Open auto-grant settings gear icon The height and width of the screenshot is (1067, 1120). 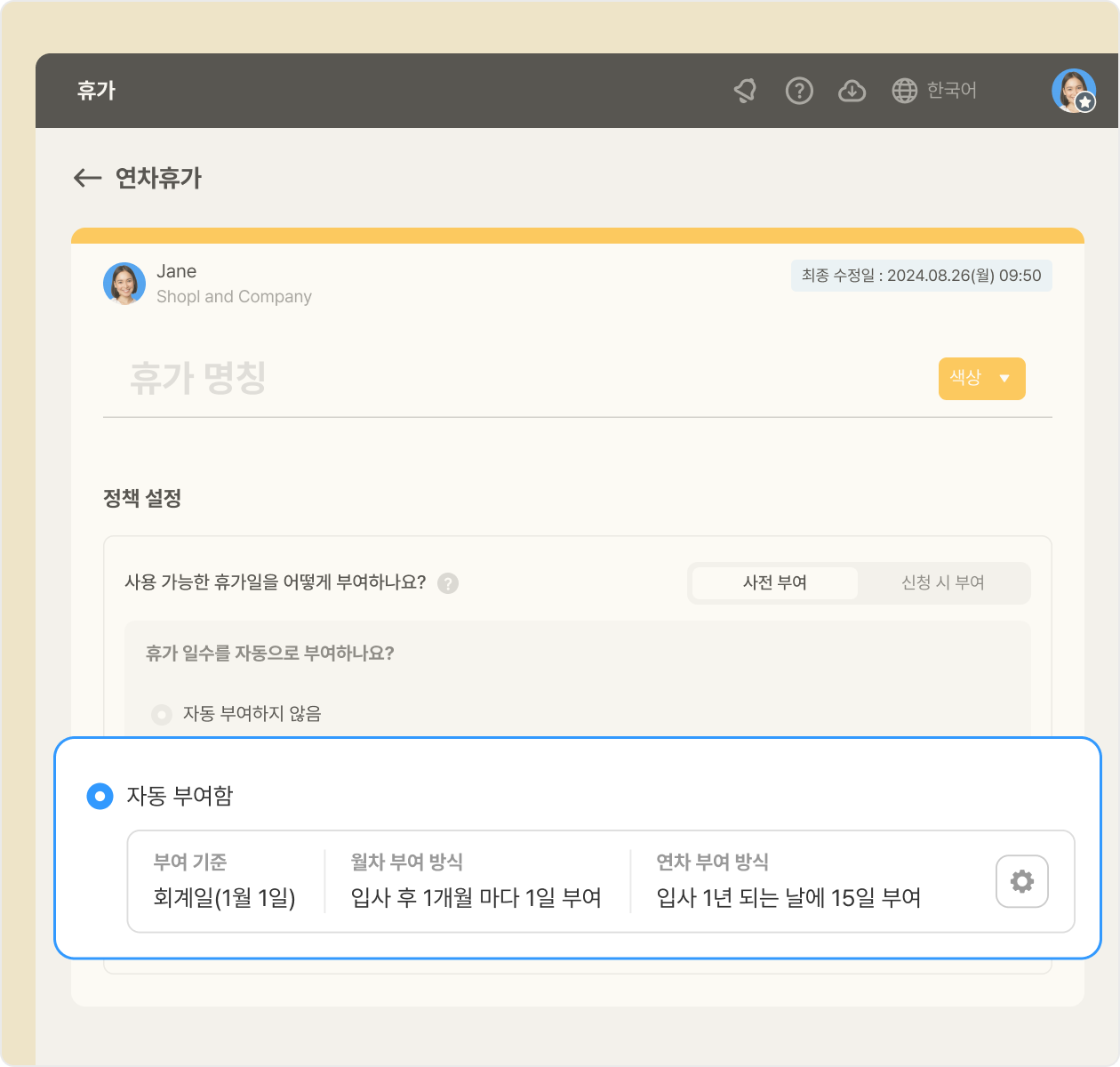1021,881
